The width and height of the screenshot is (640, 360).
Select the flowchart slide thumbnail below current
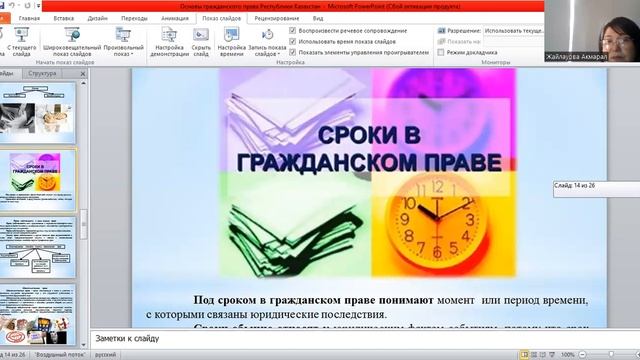[37, 247]
